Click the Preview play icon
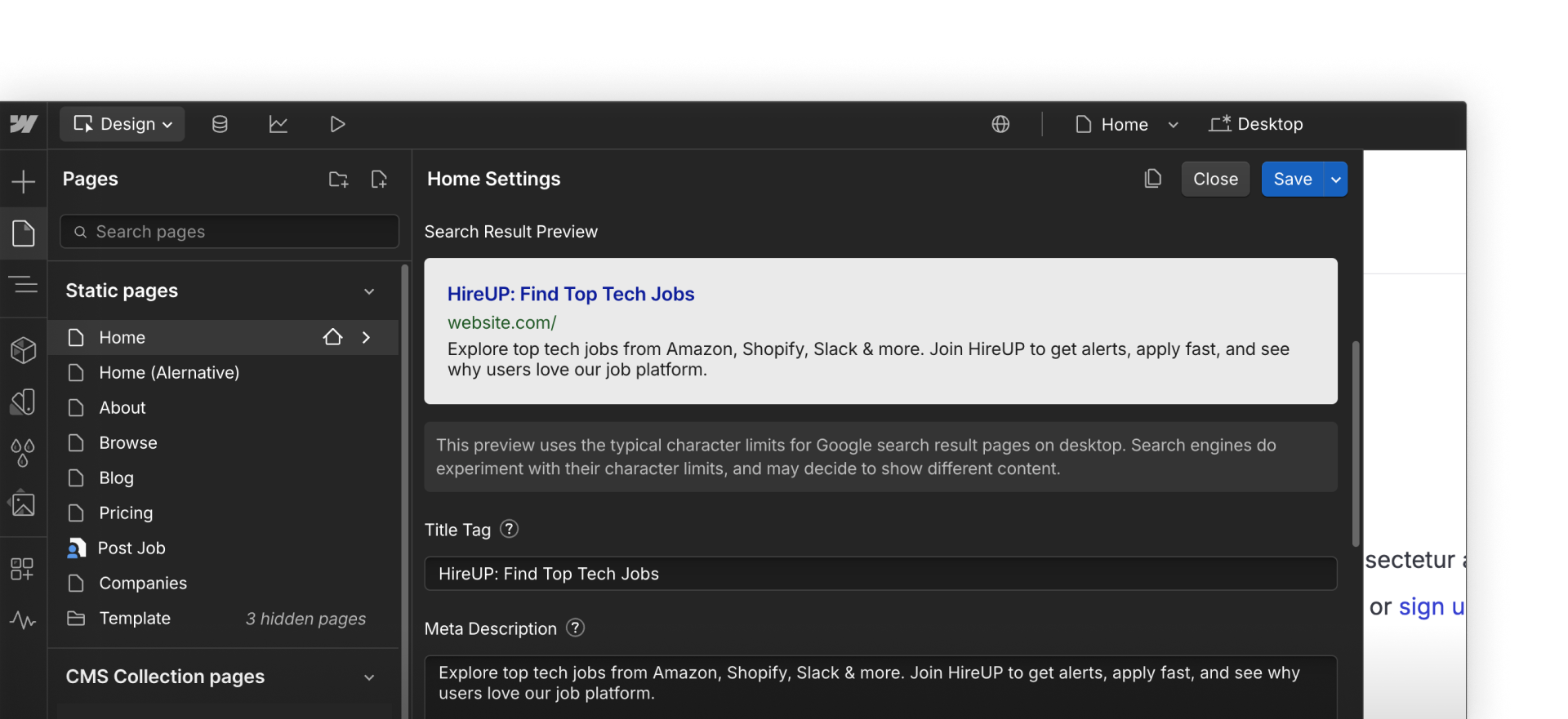This screenshot has height=719, width=1568. point(337,124)
